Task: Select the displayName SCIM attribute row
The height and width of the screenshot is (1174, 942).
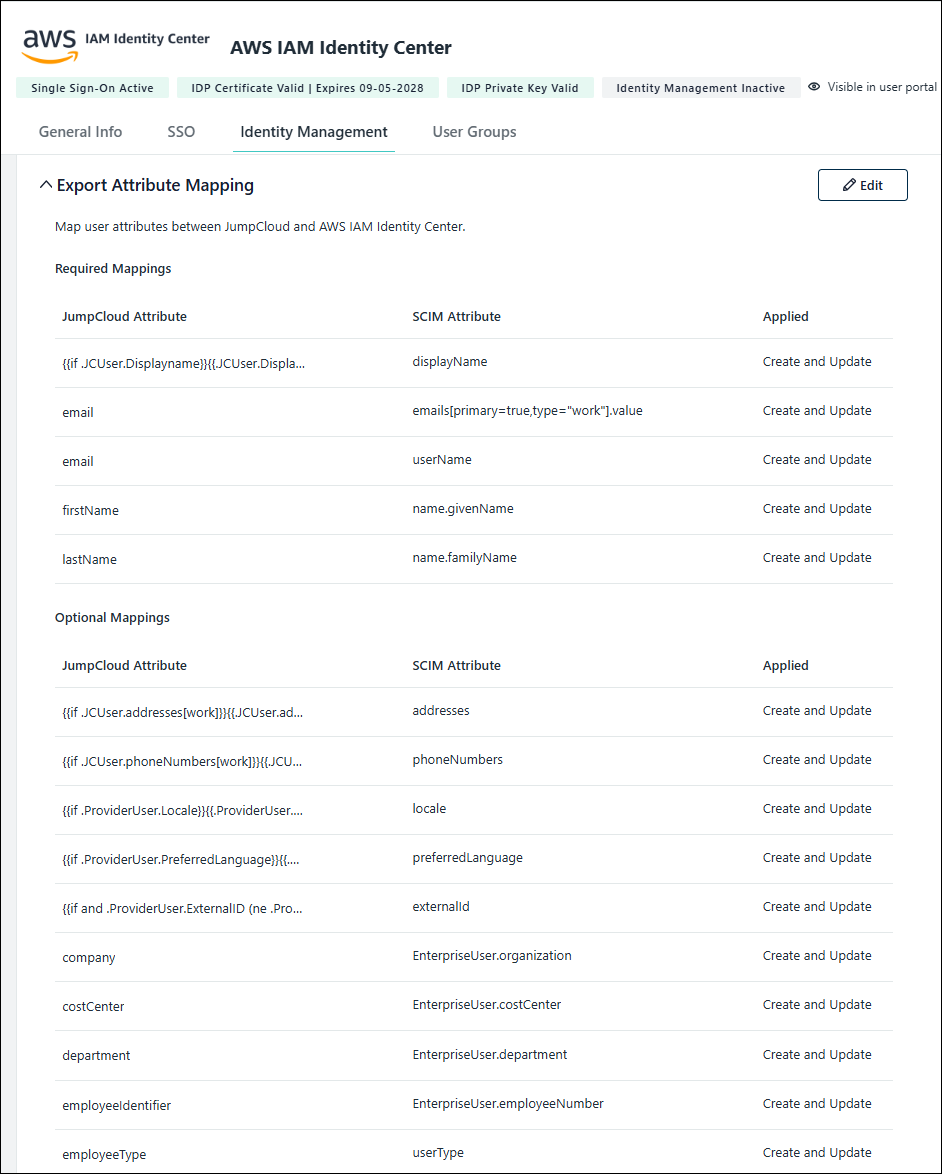Action: click(450, 362)
